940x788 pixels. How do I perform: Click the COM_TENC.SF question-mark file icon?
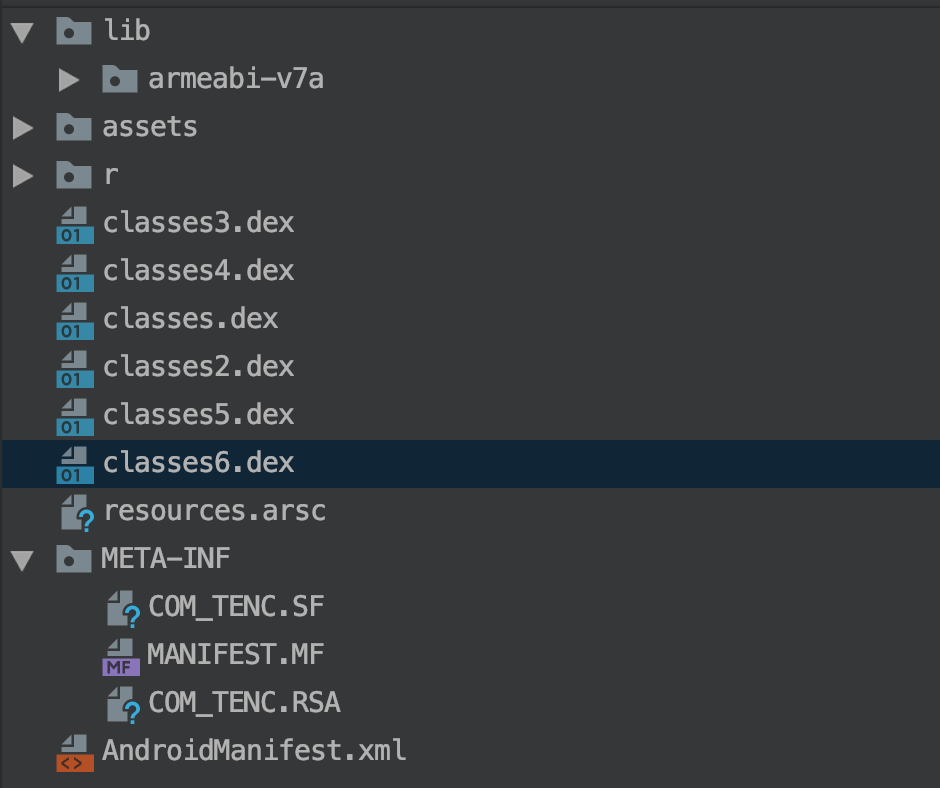pyautogui.click(x=122, y=609)
